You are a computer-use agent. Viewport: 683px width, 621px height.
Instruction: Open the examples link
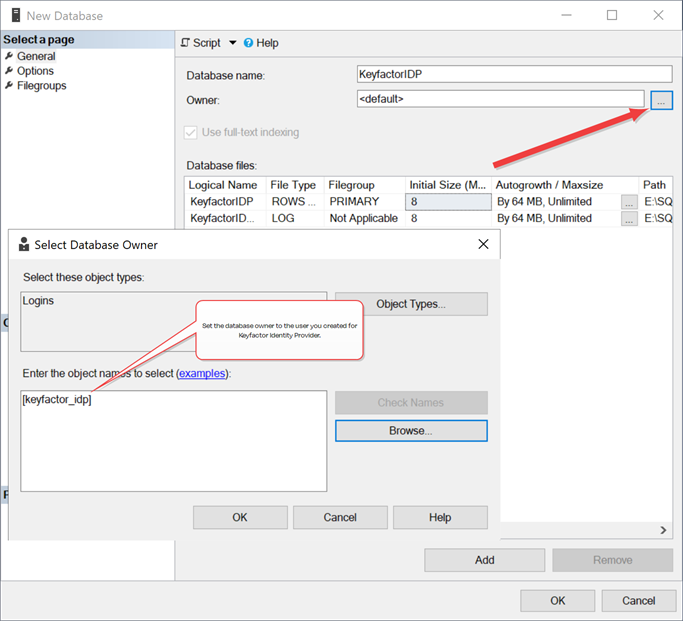202,373
